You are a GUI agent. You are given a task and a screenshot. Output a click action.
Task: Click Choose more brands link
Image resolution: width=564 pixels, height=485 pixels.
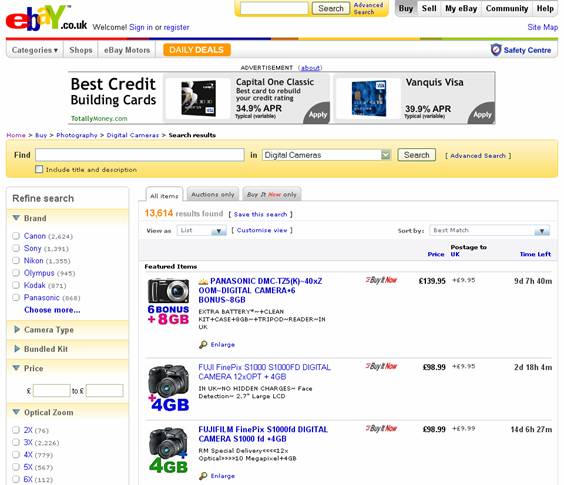(x=52, y=310)
